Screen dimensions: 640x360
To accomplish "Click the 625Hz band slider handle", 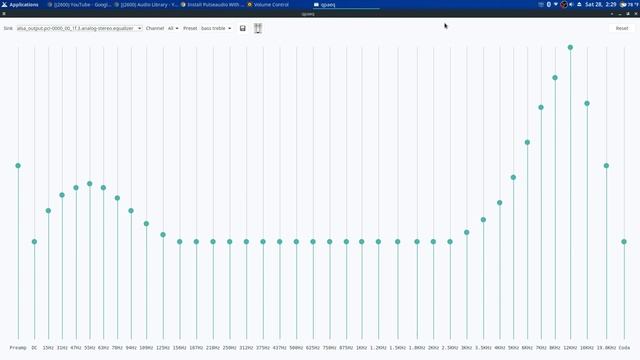I will click(313, 242).
